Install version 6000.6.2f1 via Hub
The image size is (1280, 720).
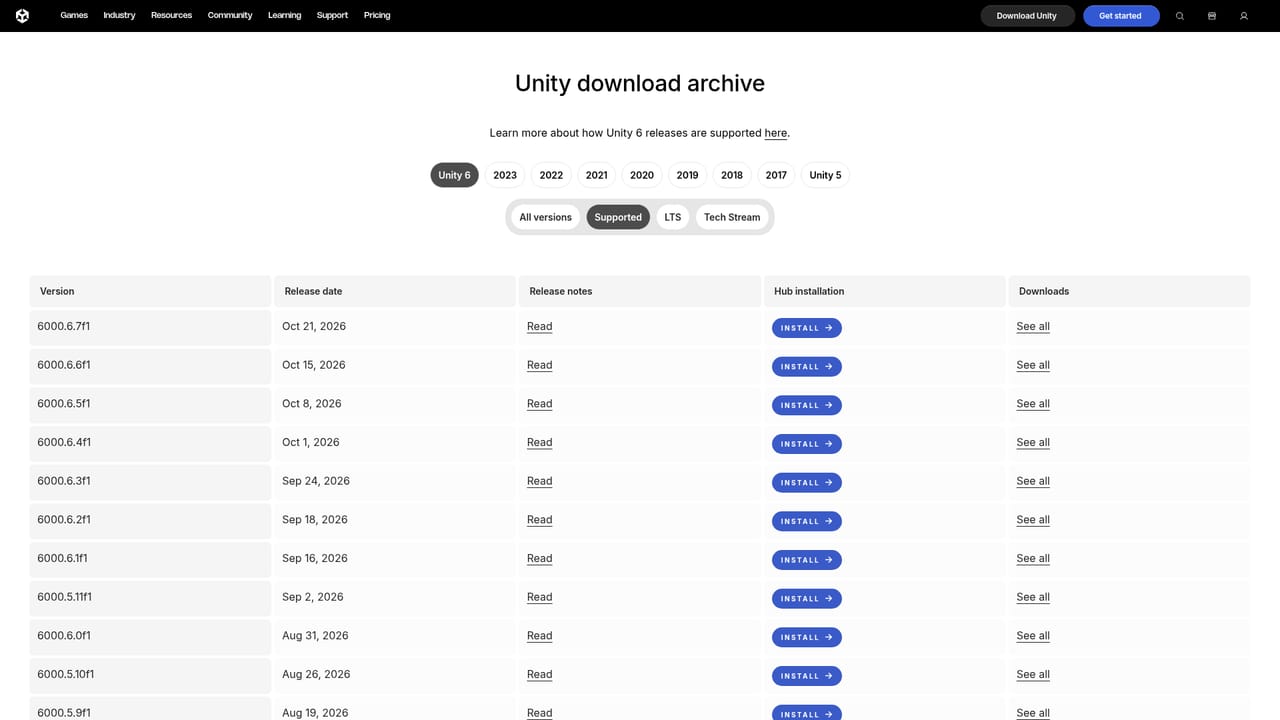click(x=807, y=521)
